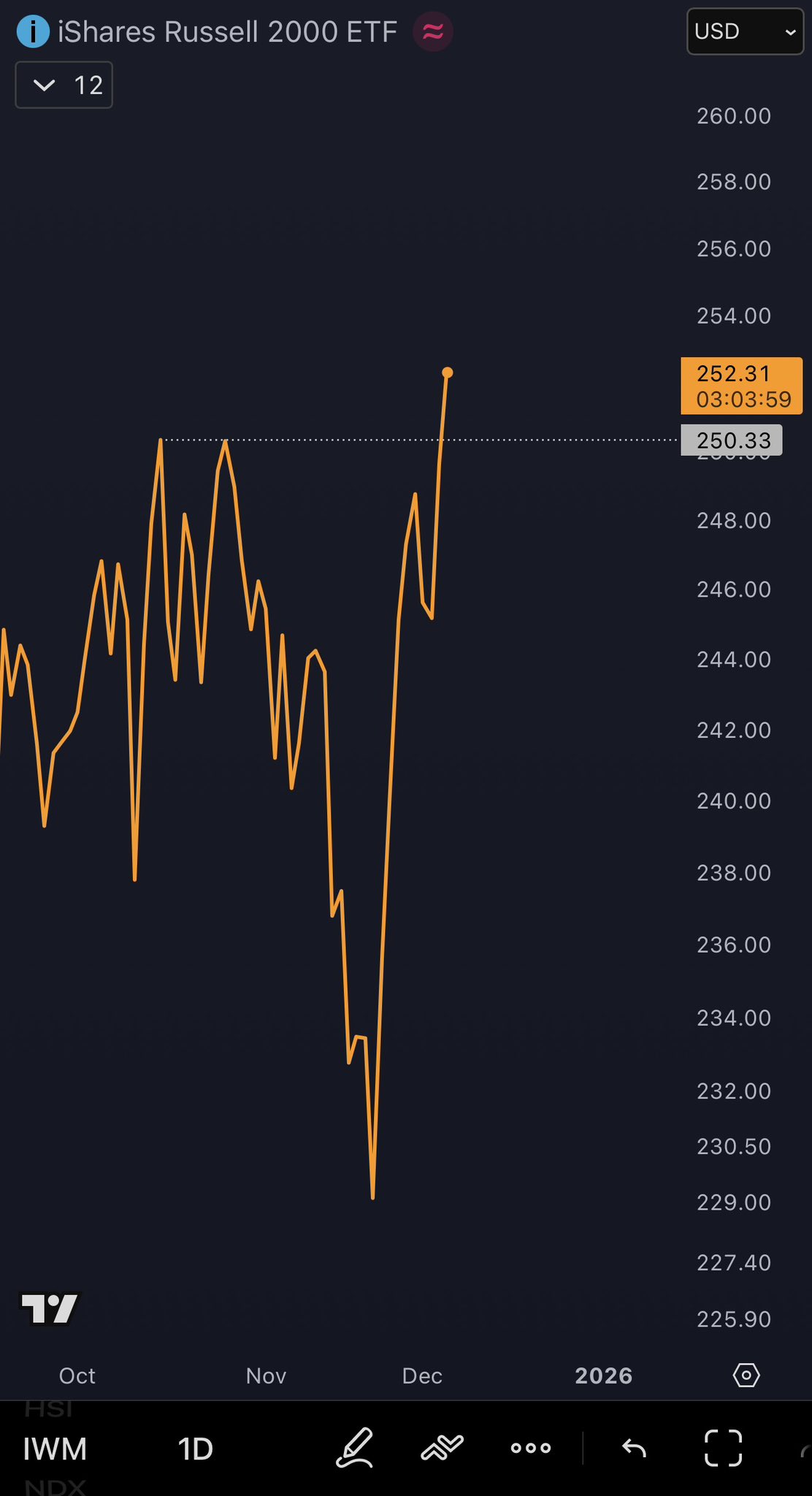
Task: Click the iShares Russell 2000 ETF title
Action: click(x=227, y=32)
